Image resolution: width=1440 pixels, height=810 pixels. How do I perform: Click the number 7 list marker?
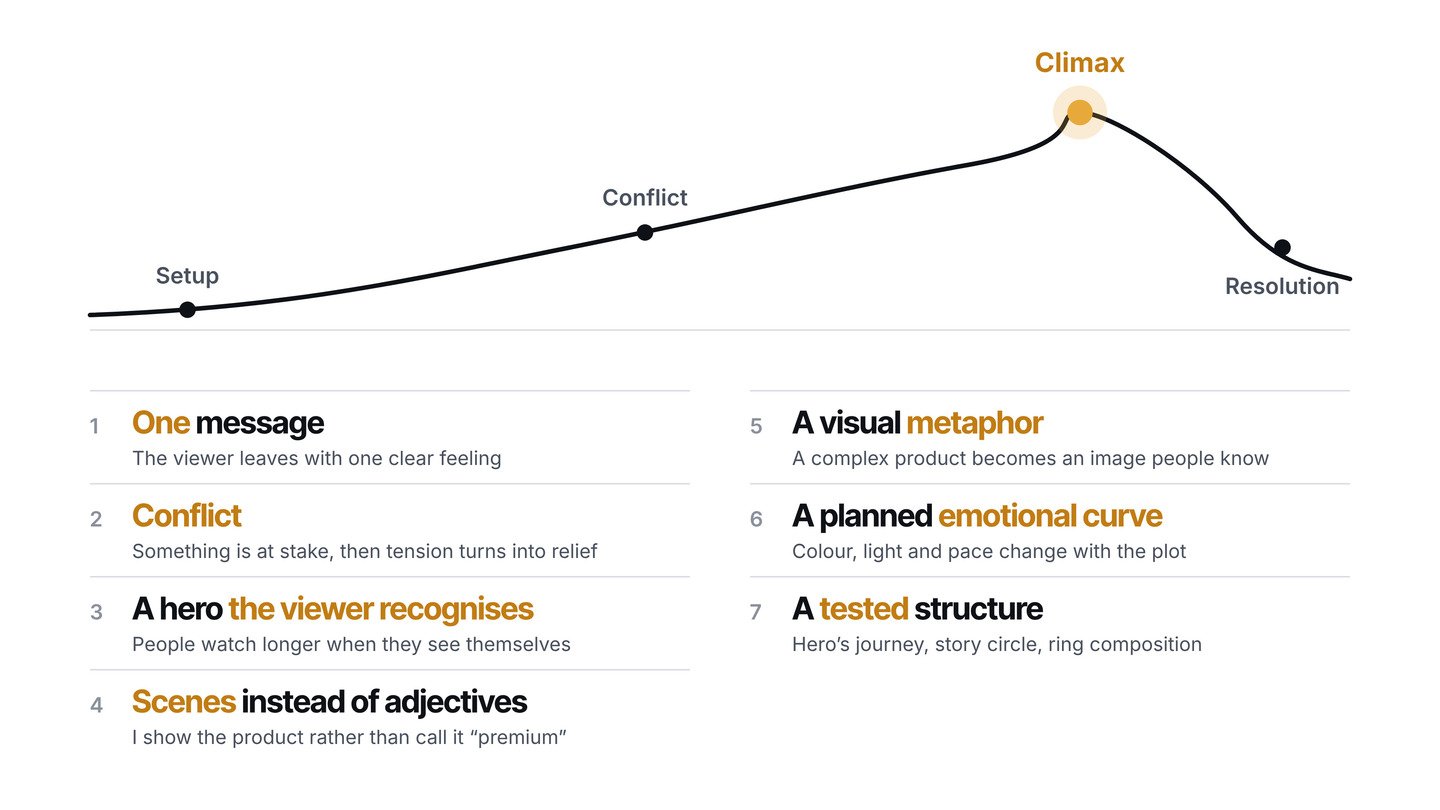[756, 612]
